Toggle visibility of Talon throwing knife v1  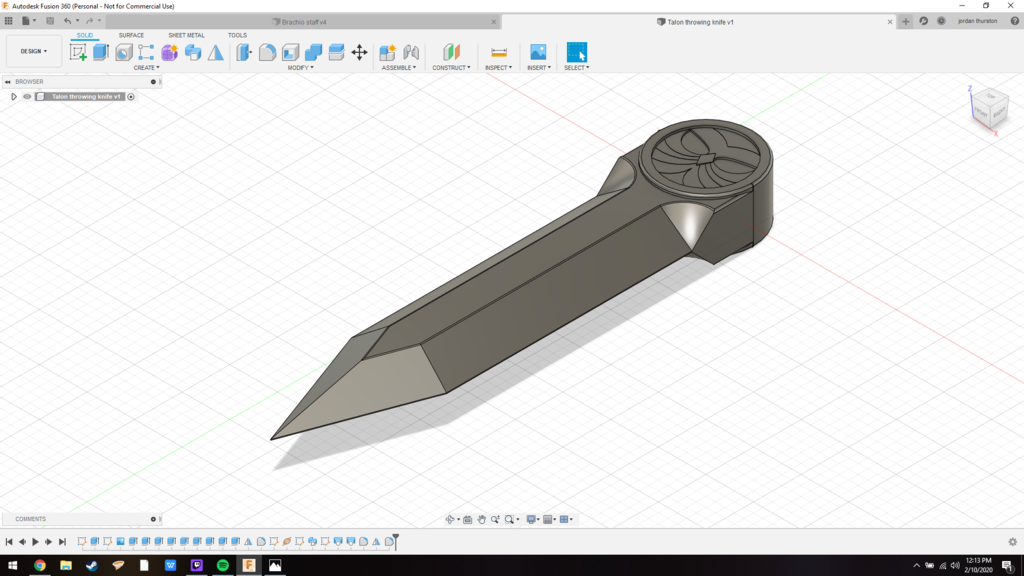click(27, 97)
